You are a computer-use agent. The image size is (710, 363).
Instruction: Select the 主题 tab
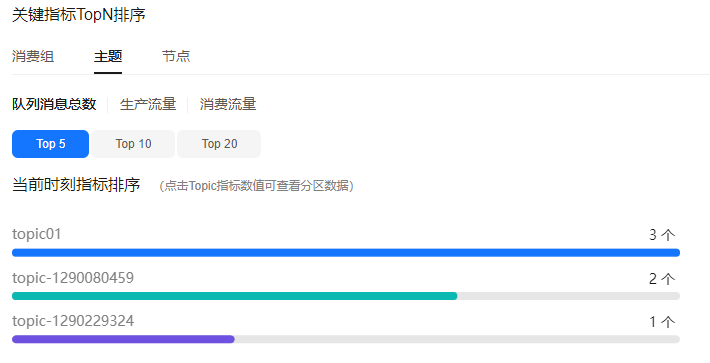[x=108, y=56]
